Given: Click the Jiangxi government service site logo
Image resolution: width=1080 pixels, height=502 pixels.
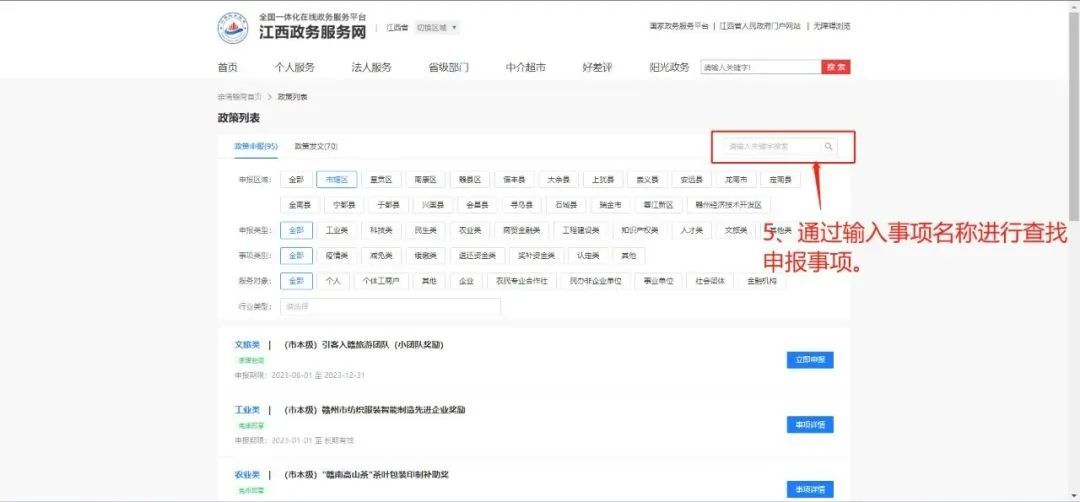Looking at the screenshot, I should pyautogui.click(x=233, y=28).
